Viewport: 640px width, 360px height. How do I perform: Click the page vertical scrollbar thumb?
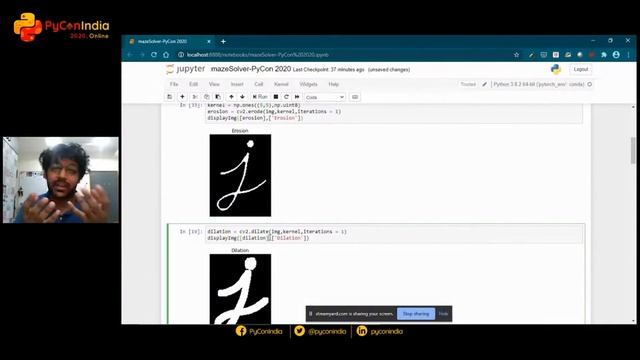click(x=633, y=150)
